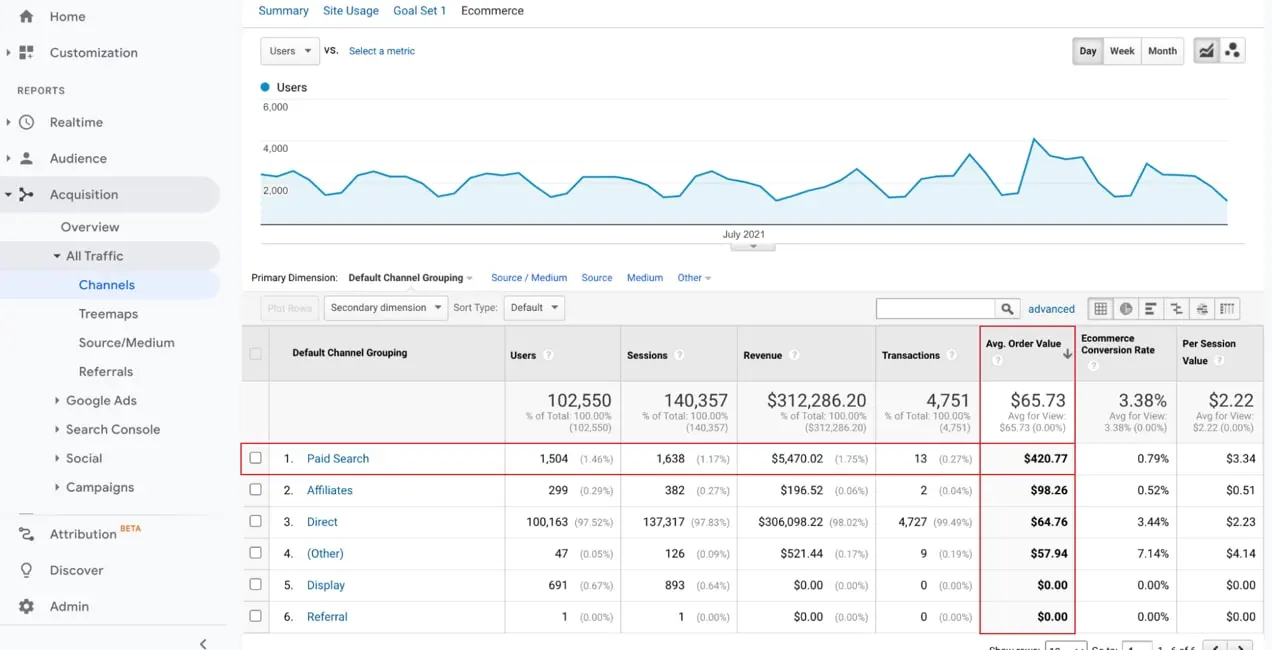Set chart granularity to Day
Screen dimensions: 1272x650
click(1088, 51)
